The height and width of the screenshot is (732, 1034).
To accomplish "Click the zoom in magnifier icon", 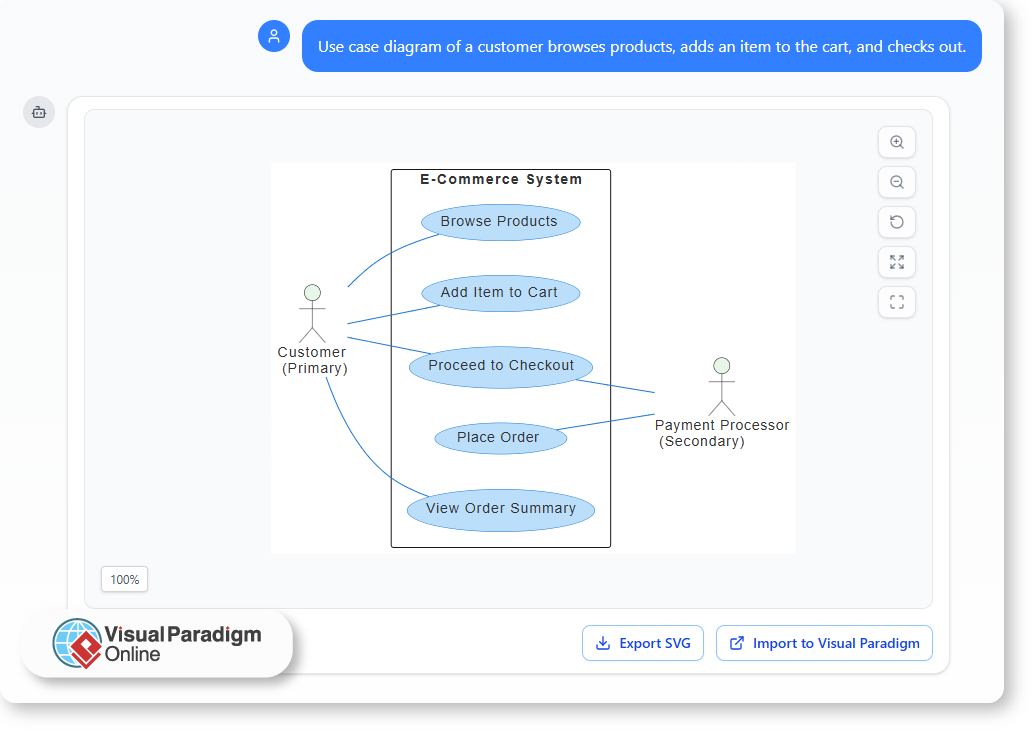I will pos(896,143).
